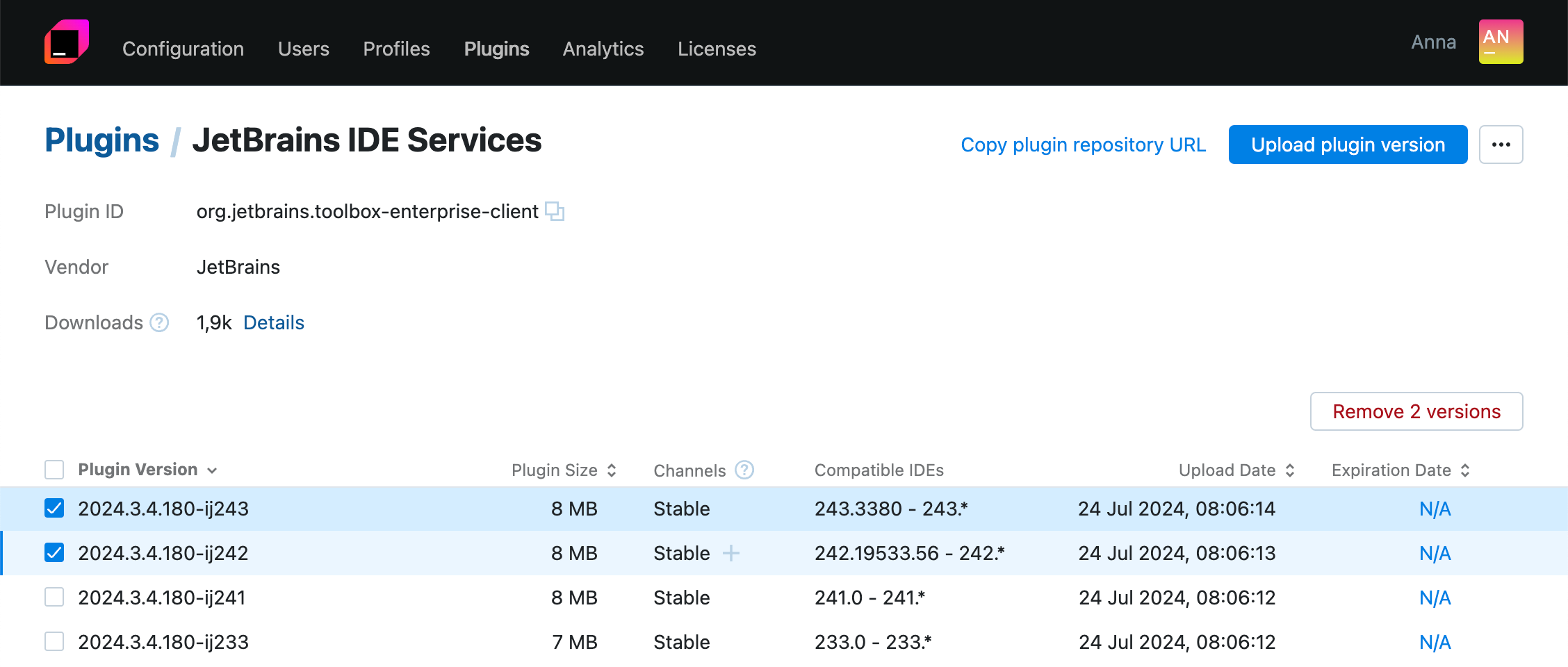Click the JetBrains logo in the navigation bar
The image size is (1568, 667).
pyautogui.click(x=66, y=42)
